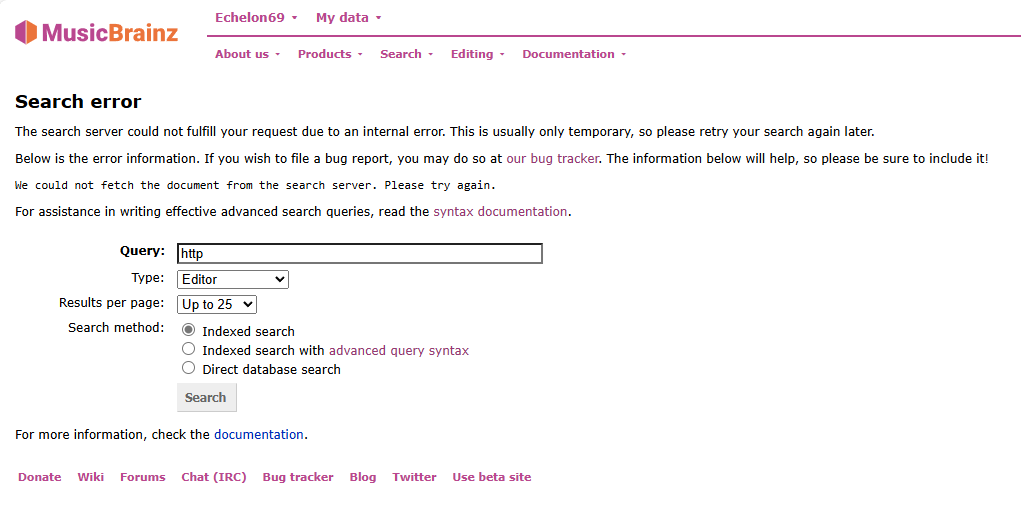Open the Type dropdown showing Editor

pyautogui.click(x=232, y=279)
